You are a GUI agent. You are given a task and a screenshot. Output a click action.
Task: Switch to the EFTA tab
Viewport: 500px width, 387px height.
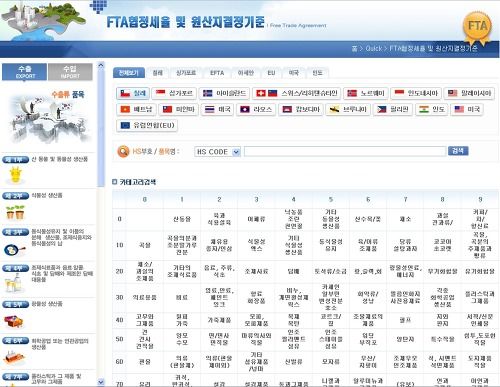217,73
